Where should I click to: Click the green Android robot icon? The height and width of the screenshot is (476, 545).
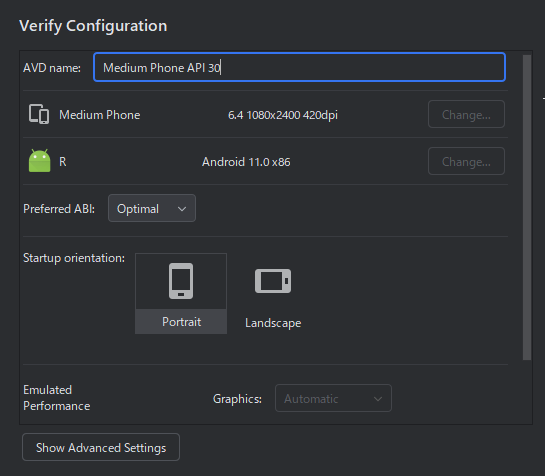pos(39,161)
